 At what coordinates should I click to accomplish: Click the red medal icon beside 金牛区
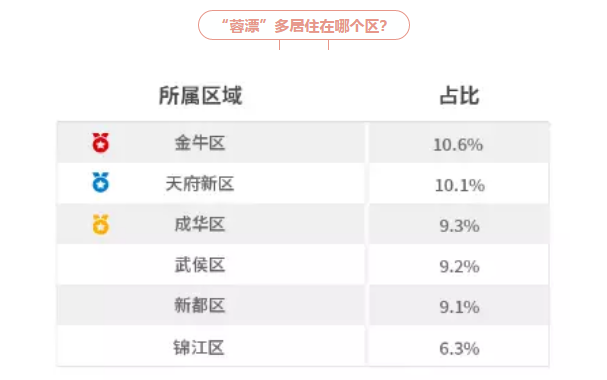[x=101, y=142]
